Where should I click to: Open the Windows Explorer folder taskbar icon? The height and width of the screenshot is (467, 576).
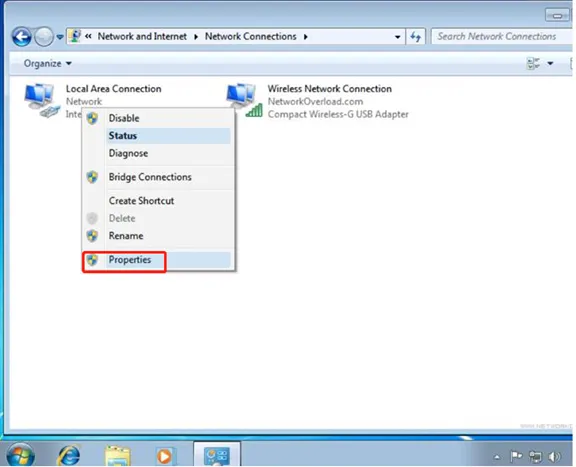[x=118, y=456]
